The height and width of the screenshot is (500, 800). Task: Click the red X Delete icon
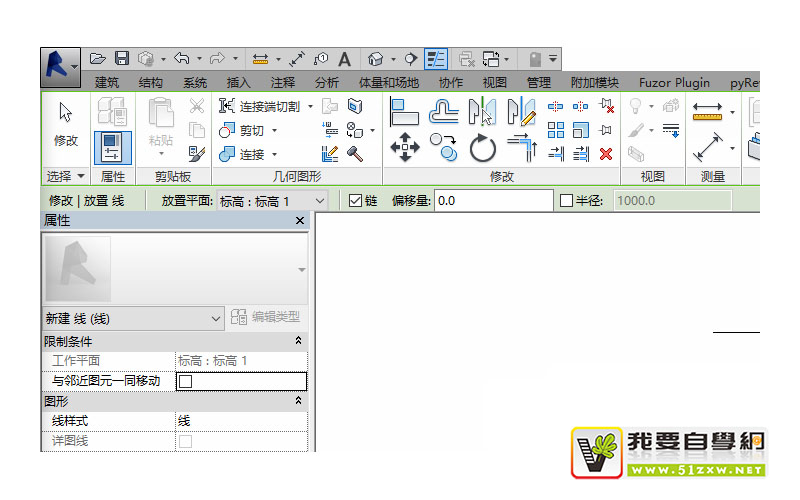(605, 153)
